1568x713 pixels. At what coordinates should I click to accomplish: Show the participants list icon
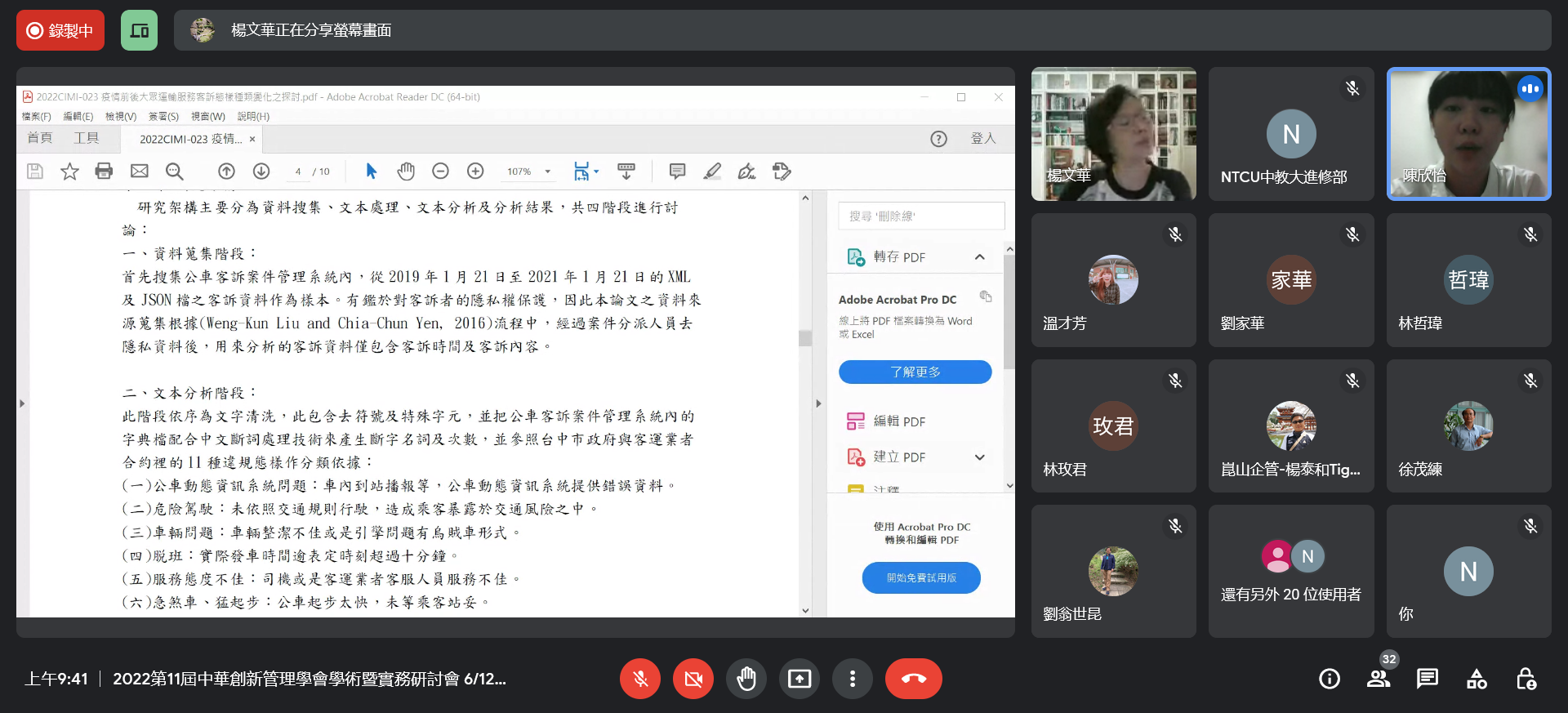click(x=1379, y=679)
